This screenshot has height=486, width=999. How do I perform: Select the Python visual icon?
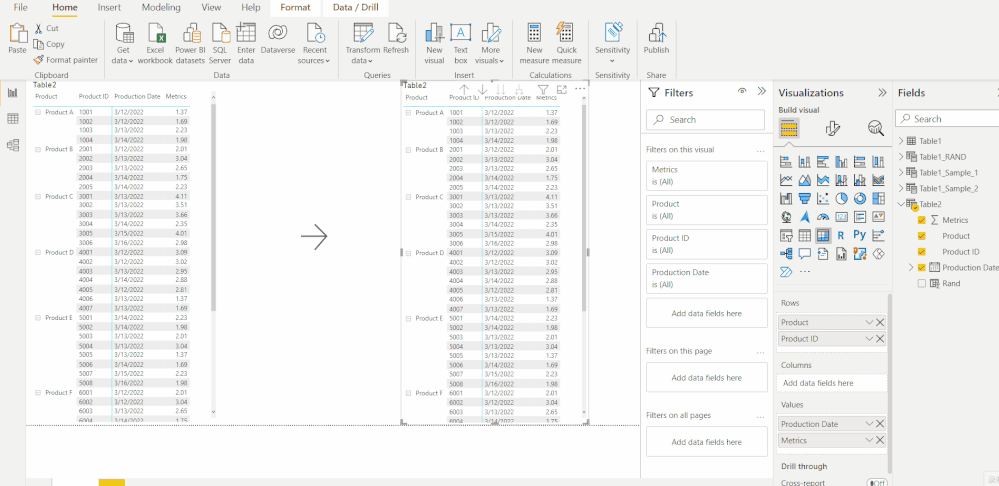[x=859, y=235]
